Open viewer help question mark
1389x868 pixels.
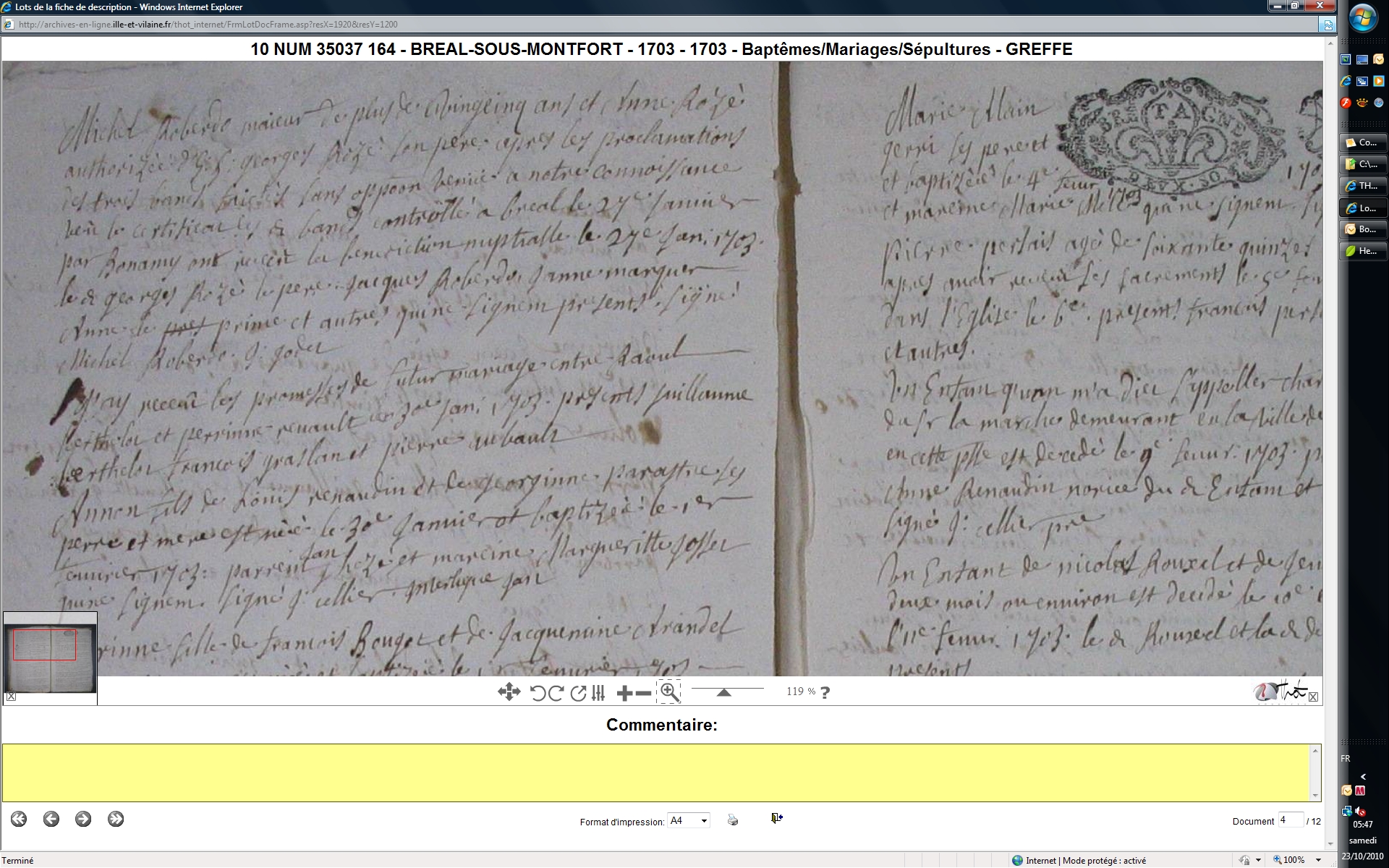point(825,692)
